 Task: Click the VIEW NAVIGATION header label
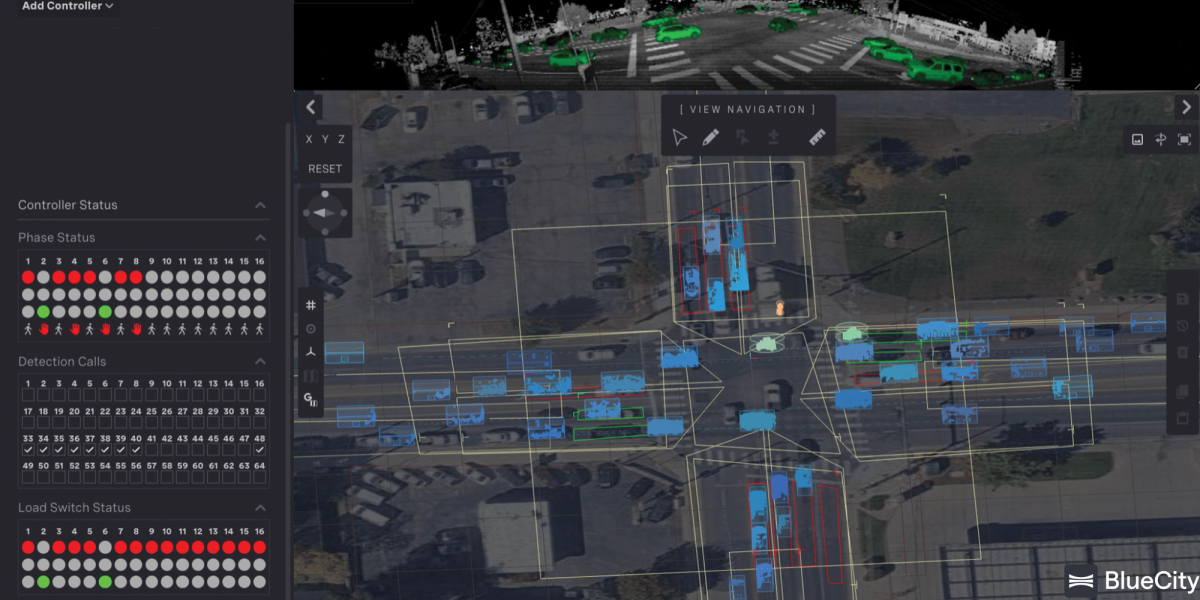point(748,109)
